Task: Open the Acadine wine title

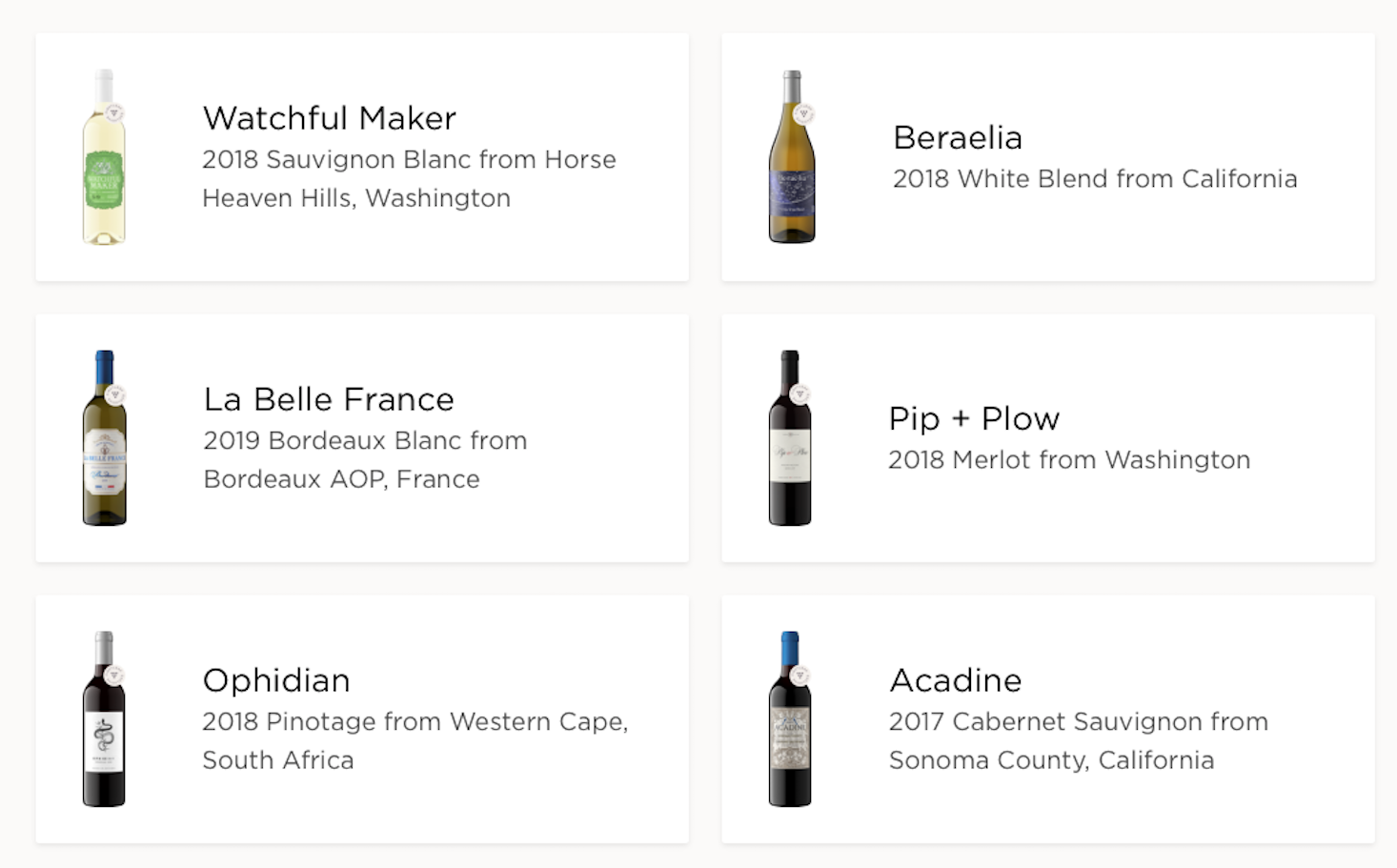Action: click(x=956, y=680)
